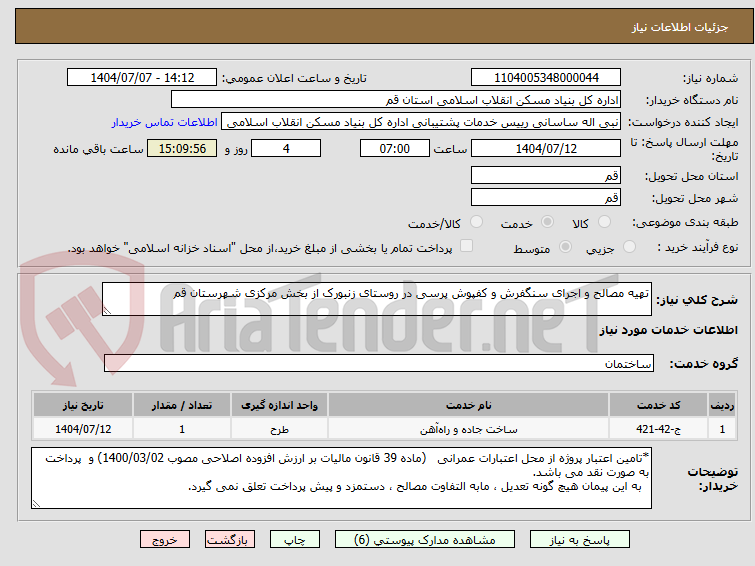
Task: Select the کالا/خدمت radio button
Action: (476, 222)
